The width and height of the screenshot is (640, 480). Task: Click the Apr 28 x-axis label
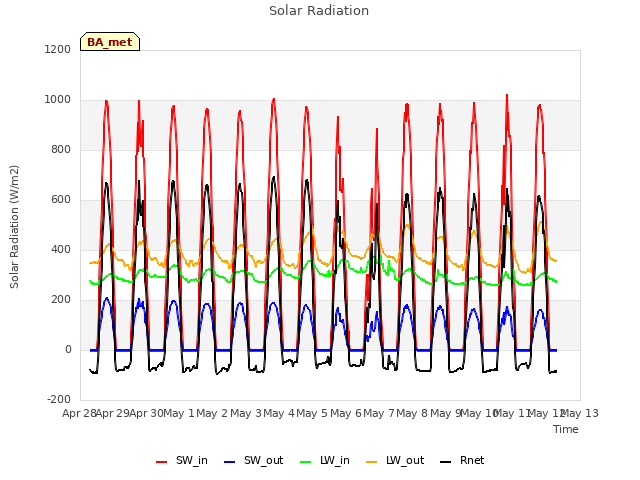79,413
